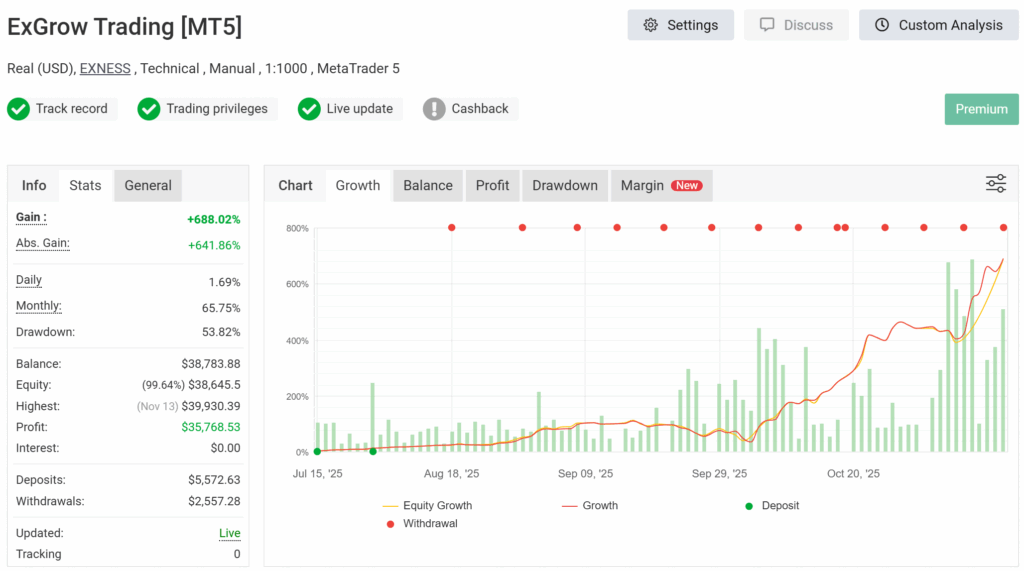Open the EXNESS broker link
The image size is (1024, 571).
click(x=105, y=69)
